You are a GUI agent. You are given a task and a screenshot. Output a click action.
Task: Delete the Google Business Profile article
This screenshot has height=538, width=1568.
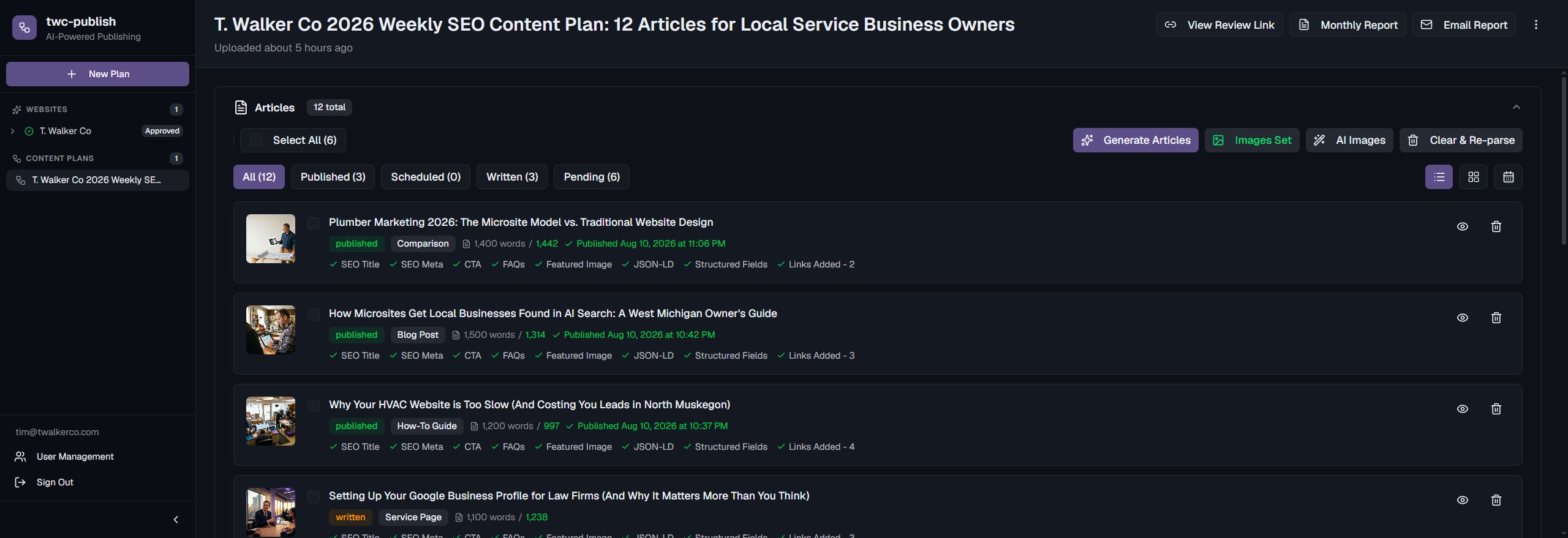click(x=1496, y=500)
